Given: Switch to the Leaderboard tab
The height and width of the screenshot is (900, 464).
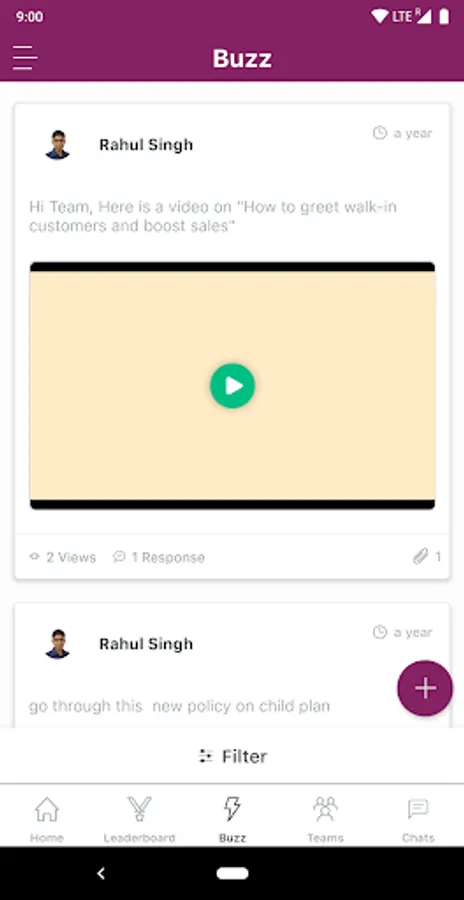Looking at the screenshot, I should pyautogui.click(x=139, y=819).
